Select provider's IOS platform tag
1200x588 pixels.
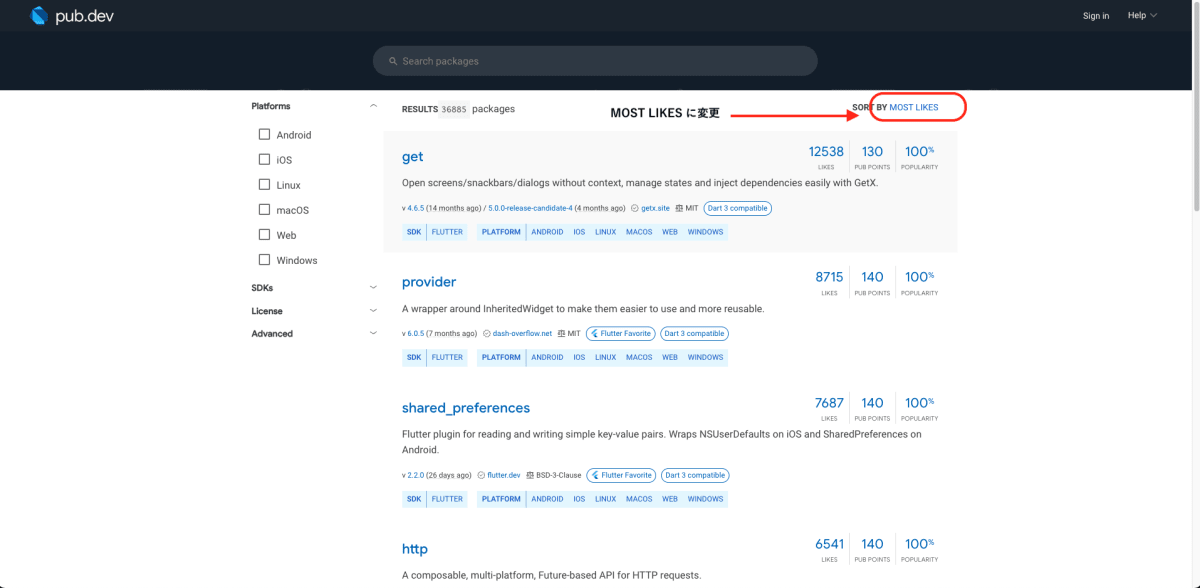tap(579, 357)
